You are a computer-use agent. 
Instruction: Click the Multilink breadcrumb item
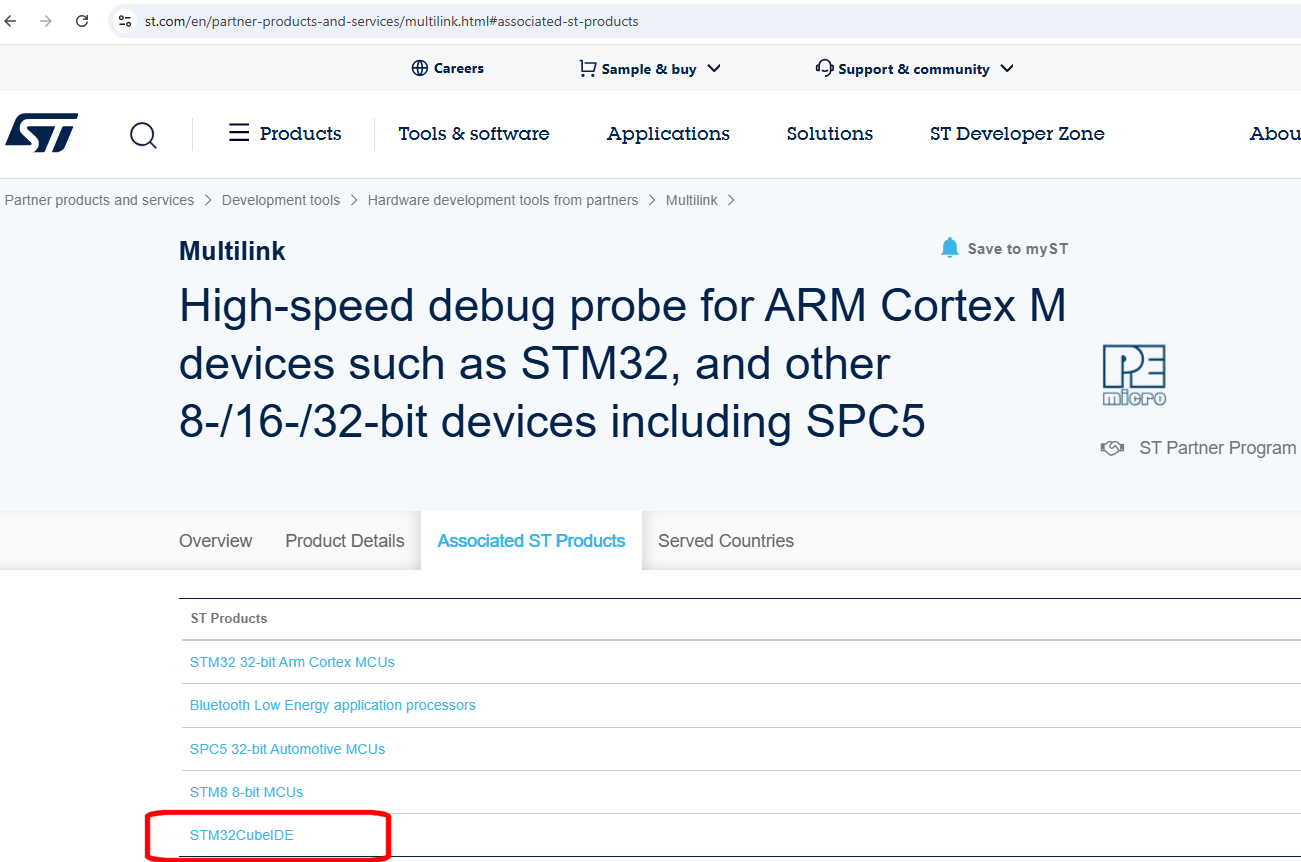pos(691,200)
